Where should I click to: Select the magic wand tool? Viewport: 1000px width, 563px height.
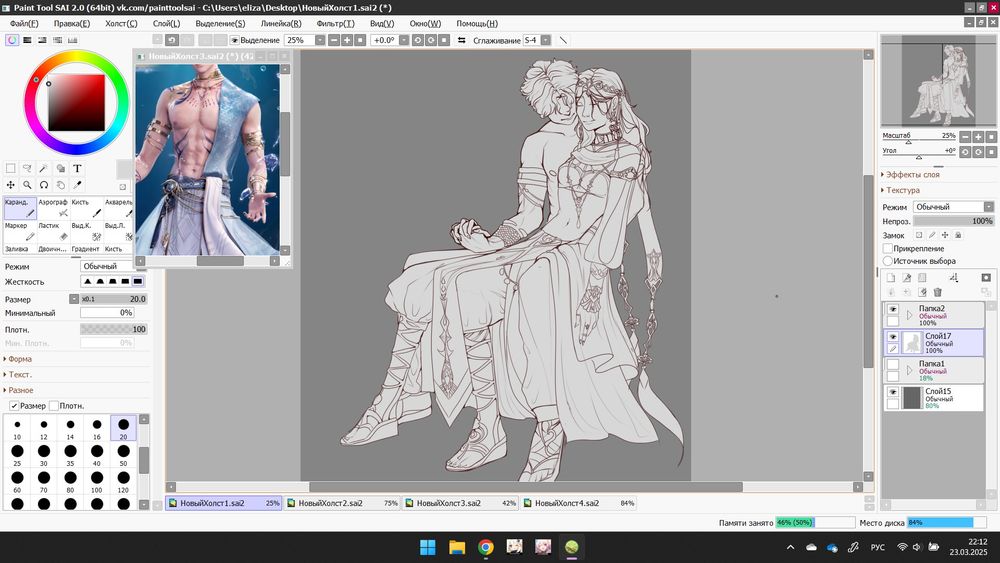pyautogui.click(x=43, y=168)
